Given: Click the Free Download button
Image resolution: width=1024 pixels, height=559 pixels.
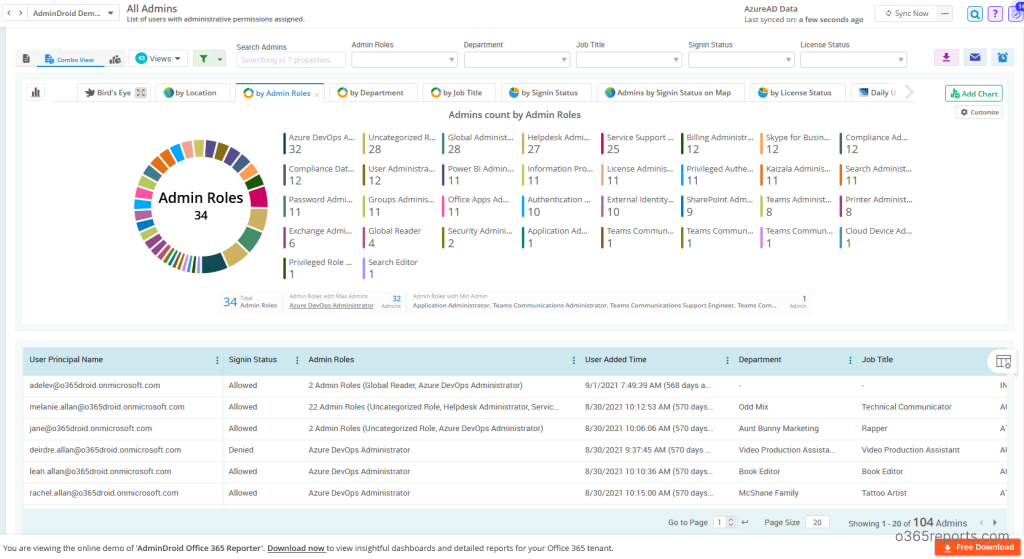Looking at the screenshot, I should [x=978, y=547].
